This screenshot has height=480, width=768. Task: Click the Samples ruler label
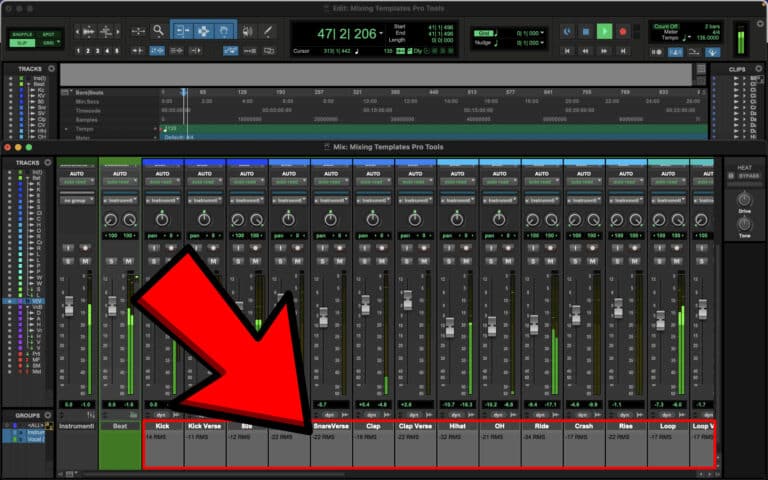tap(87, 120)
